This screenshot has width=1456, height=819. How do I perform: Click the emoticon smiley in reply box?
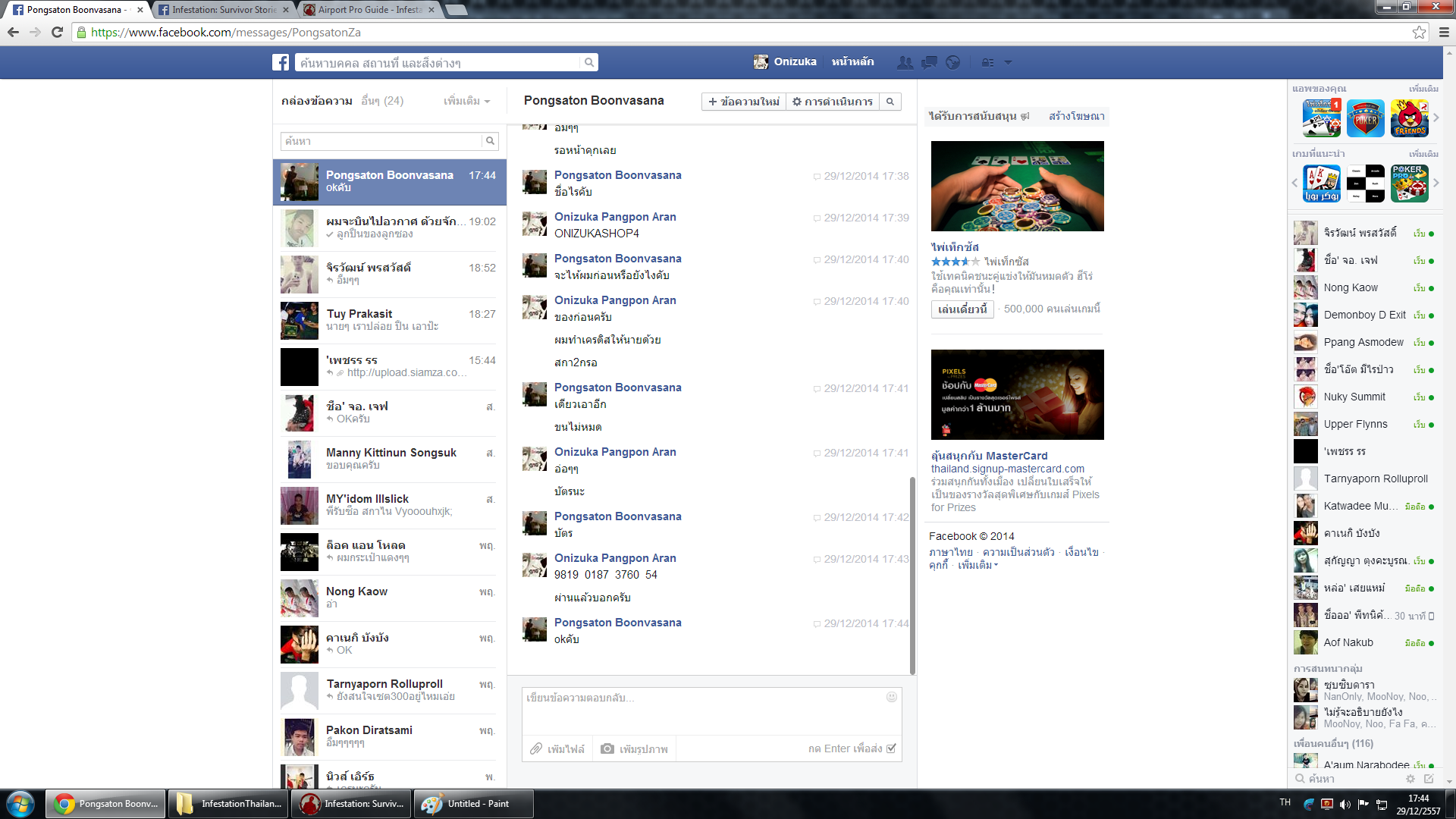pyautogui.click(x=892, y=697)
